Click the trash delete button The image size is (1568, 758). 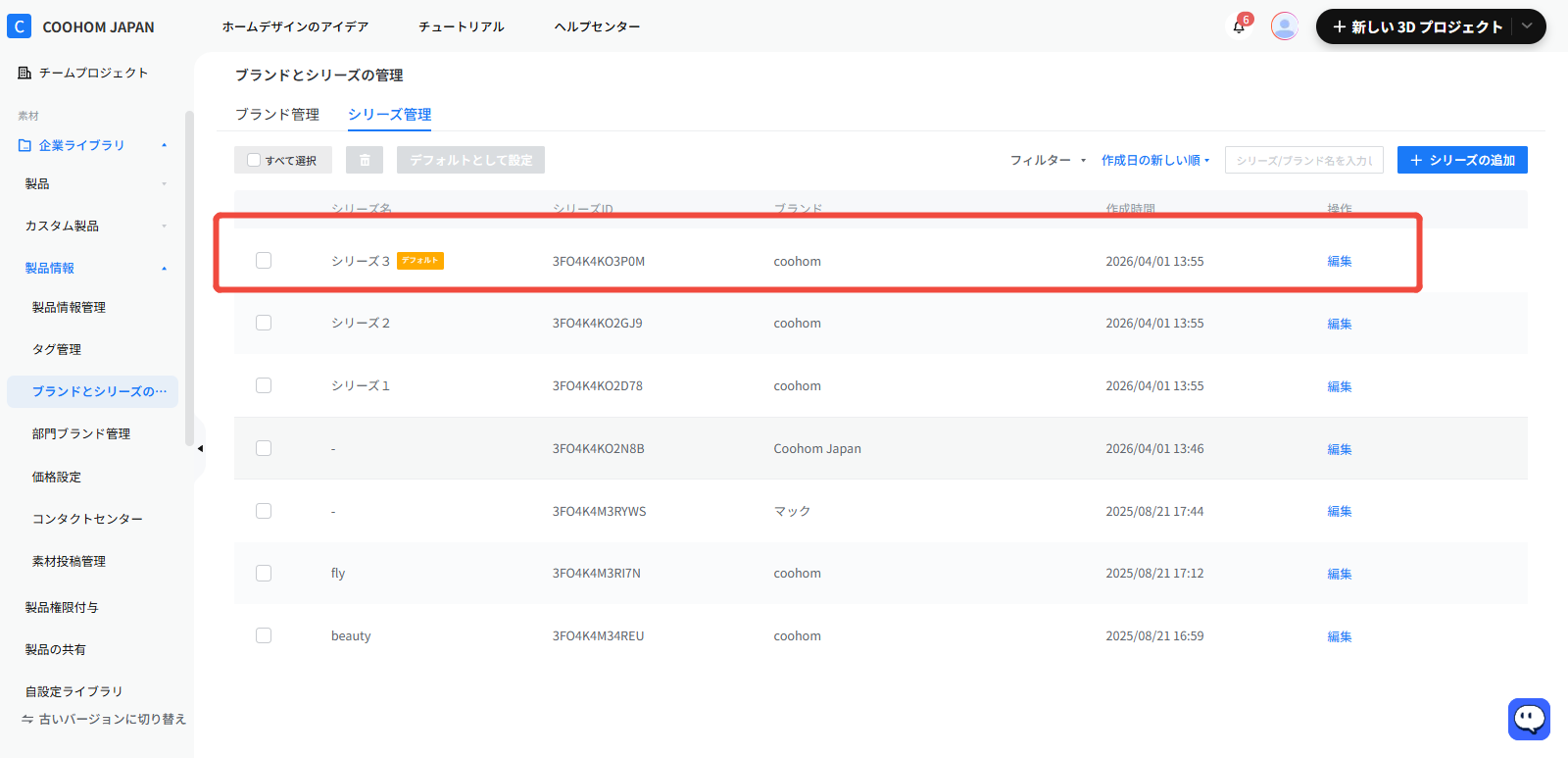(x=365, y=160)
